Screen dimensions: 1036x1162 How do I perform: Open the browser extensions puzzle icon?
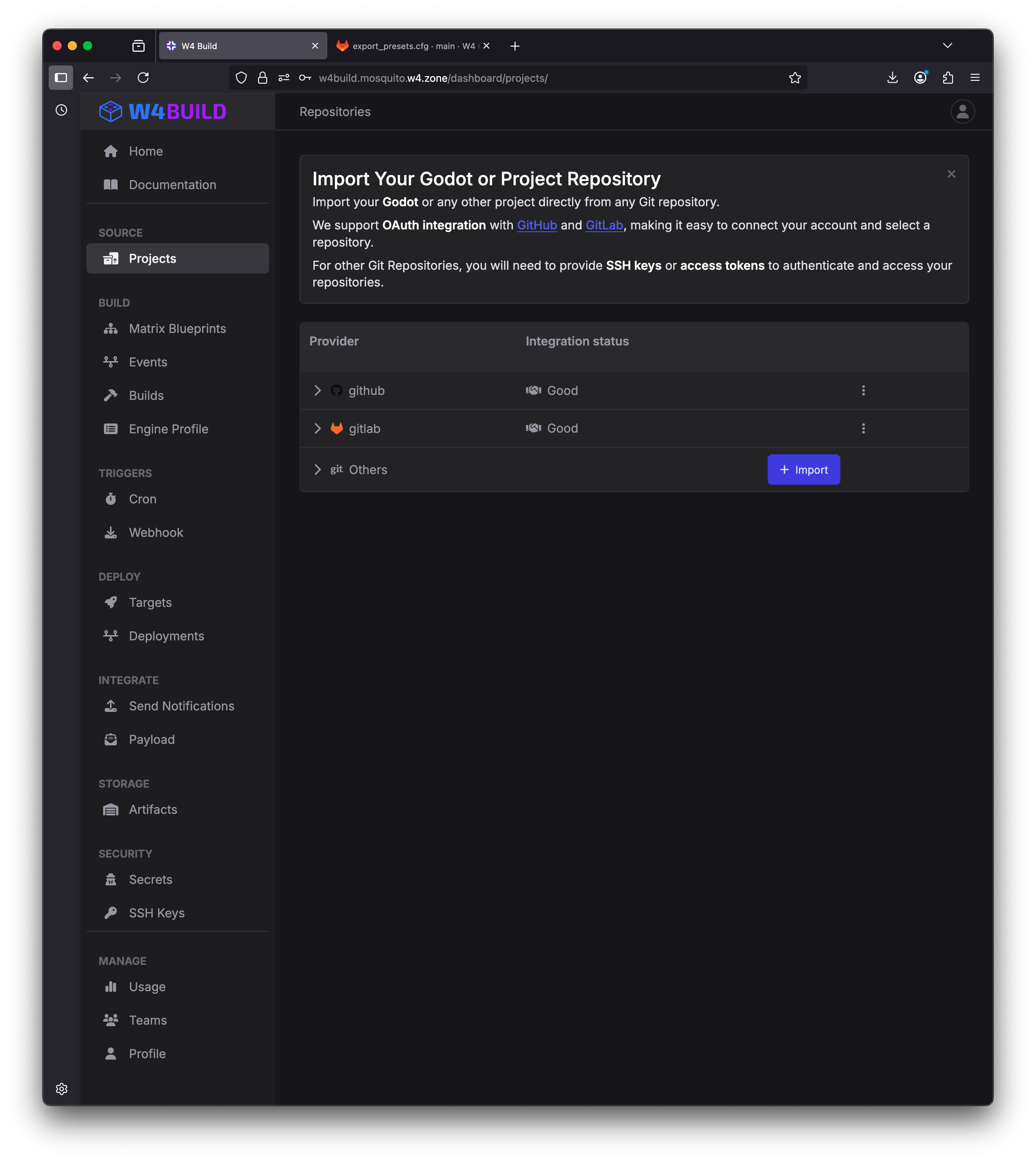947,78
